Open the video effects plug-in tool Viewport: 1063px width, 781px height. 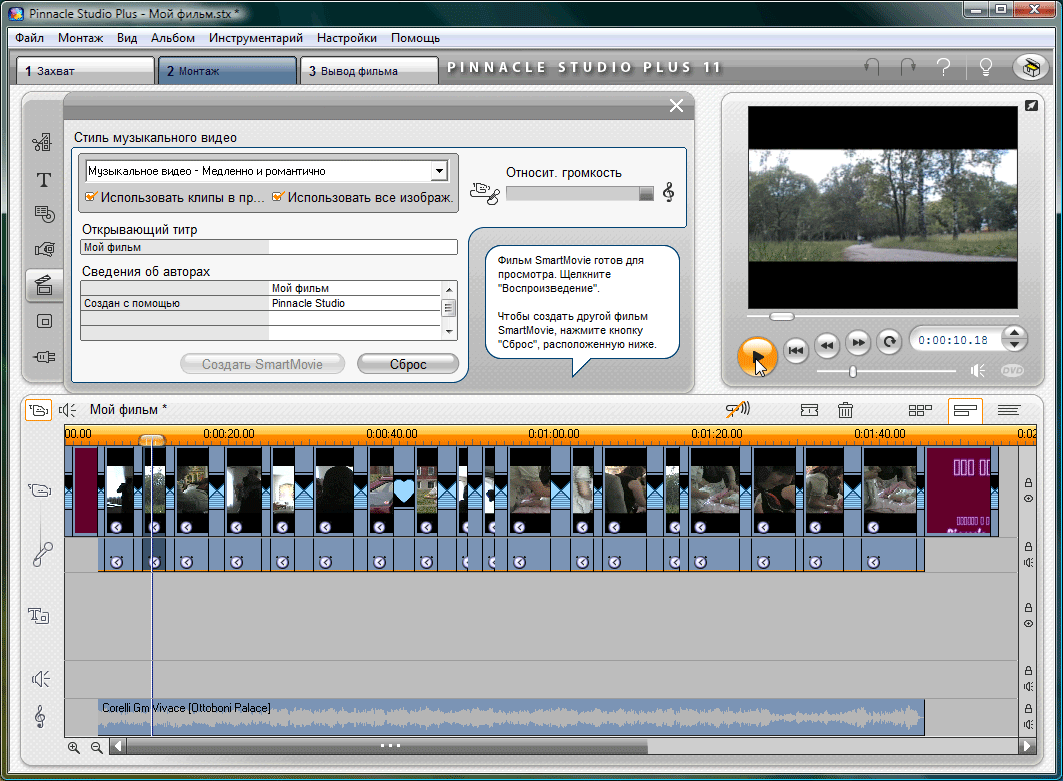(44, 357)
